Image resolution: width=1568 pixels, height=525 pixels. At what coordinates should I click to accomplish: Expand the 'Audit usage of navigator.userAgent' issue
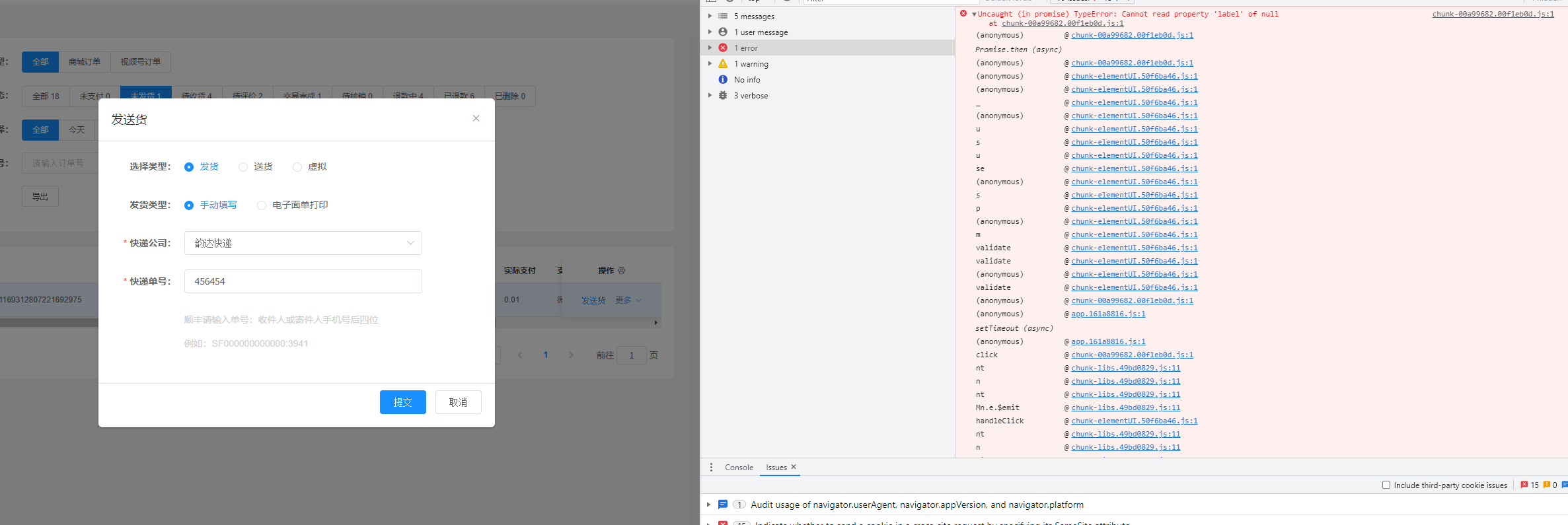point(709,505)
